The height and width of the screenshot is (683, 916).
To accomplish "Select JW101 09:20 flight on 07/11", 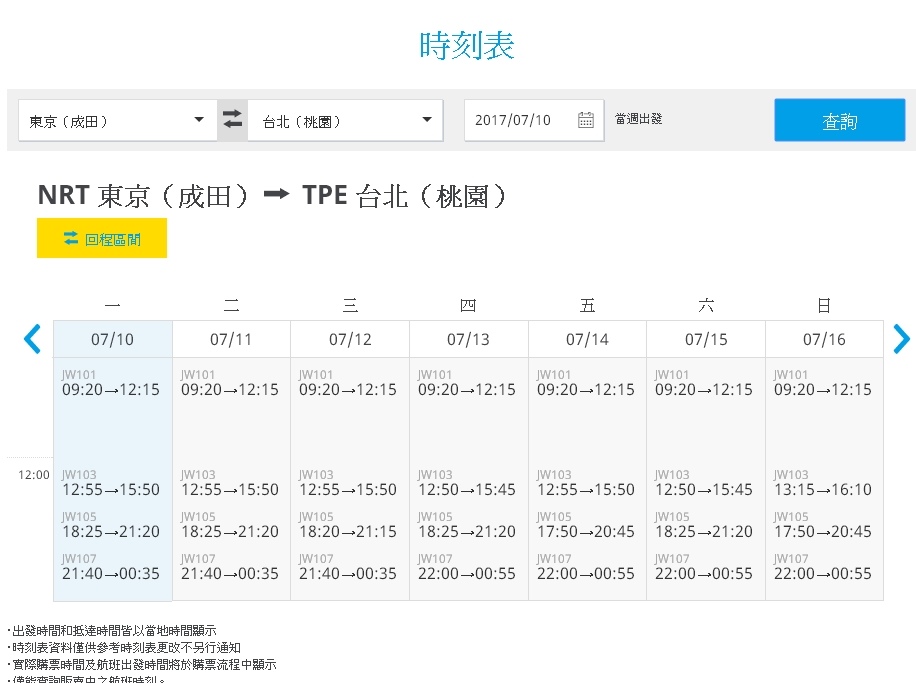I will point(230,383).
